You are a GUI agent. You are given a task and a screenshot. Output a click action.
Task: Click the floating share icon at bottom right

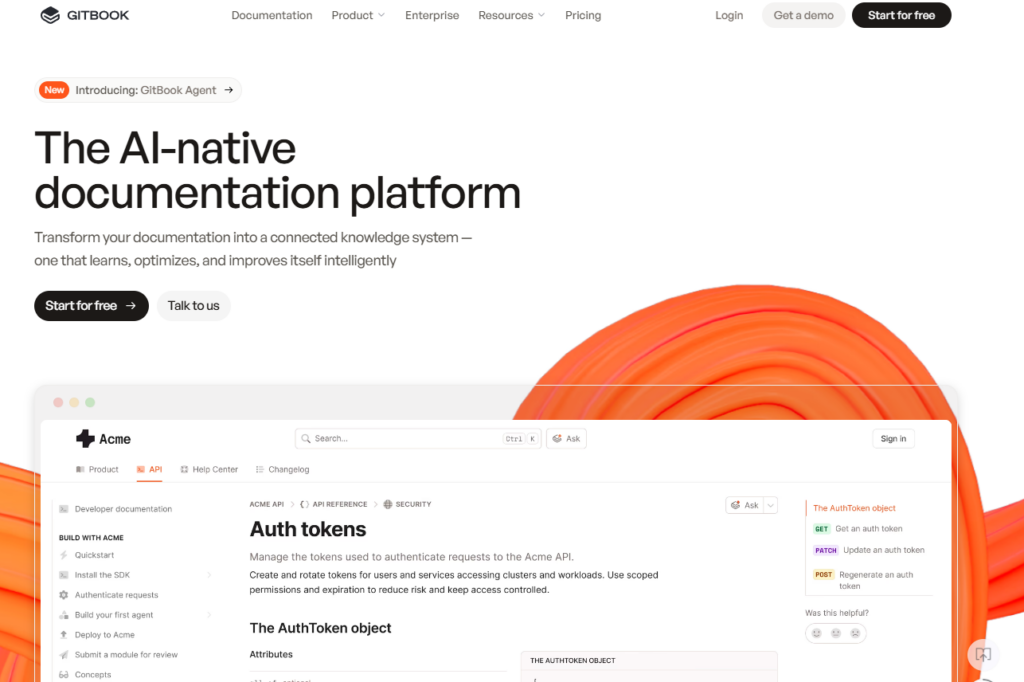tap(983, 654)
